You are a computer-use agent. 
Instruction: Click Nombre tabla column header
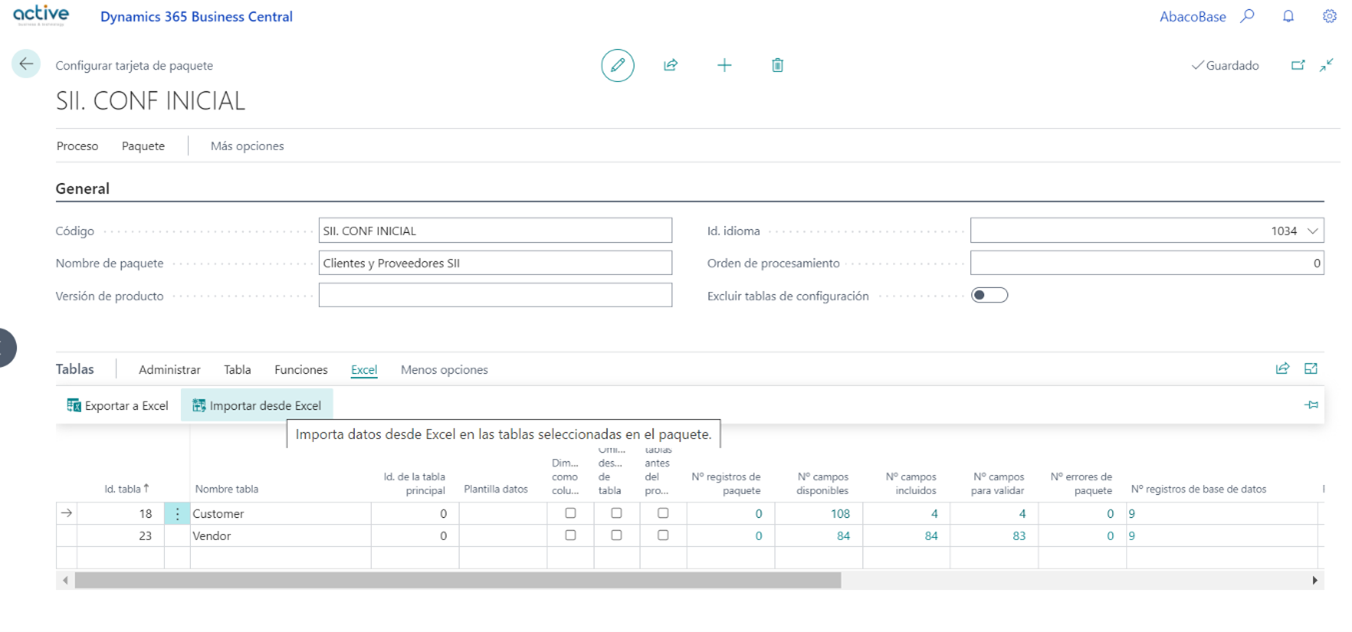pyautogui.click(x=226, y=490)
